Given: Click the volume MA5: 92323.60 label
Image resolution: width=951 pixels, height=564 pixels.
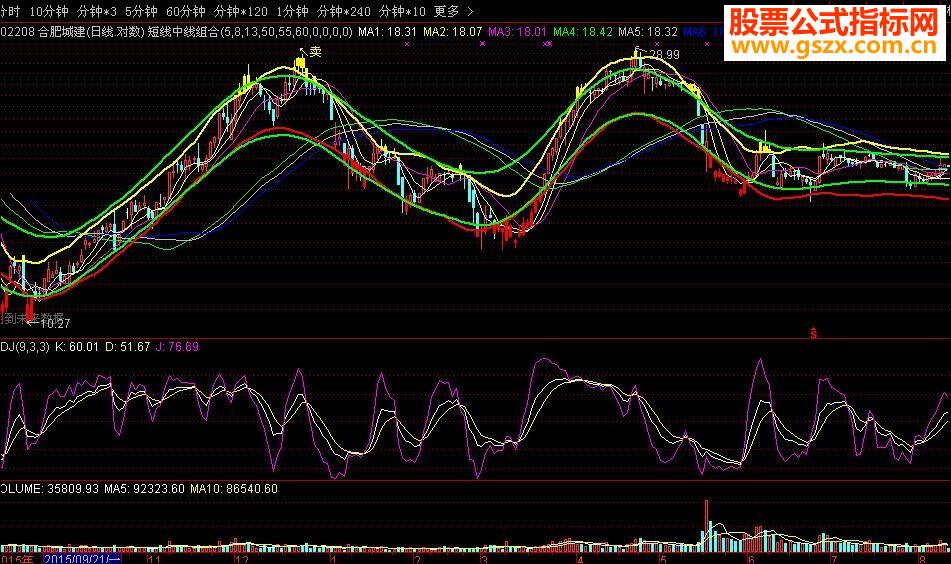Looking at the screenshot, I should [144, 489].
